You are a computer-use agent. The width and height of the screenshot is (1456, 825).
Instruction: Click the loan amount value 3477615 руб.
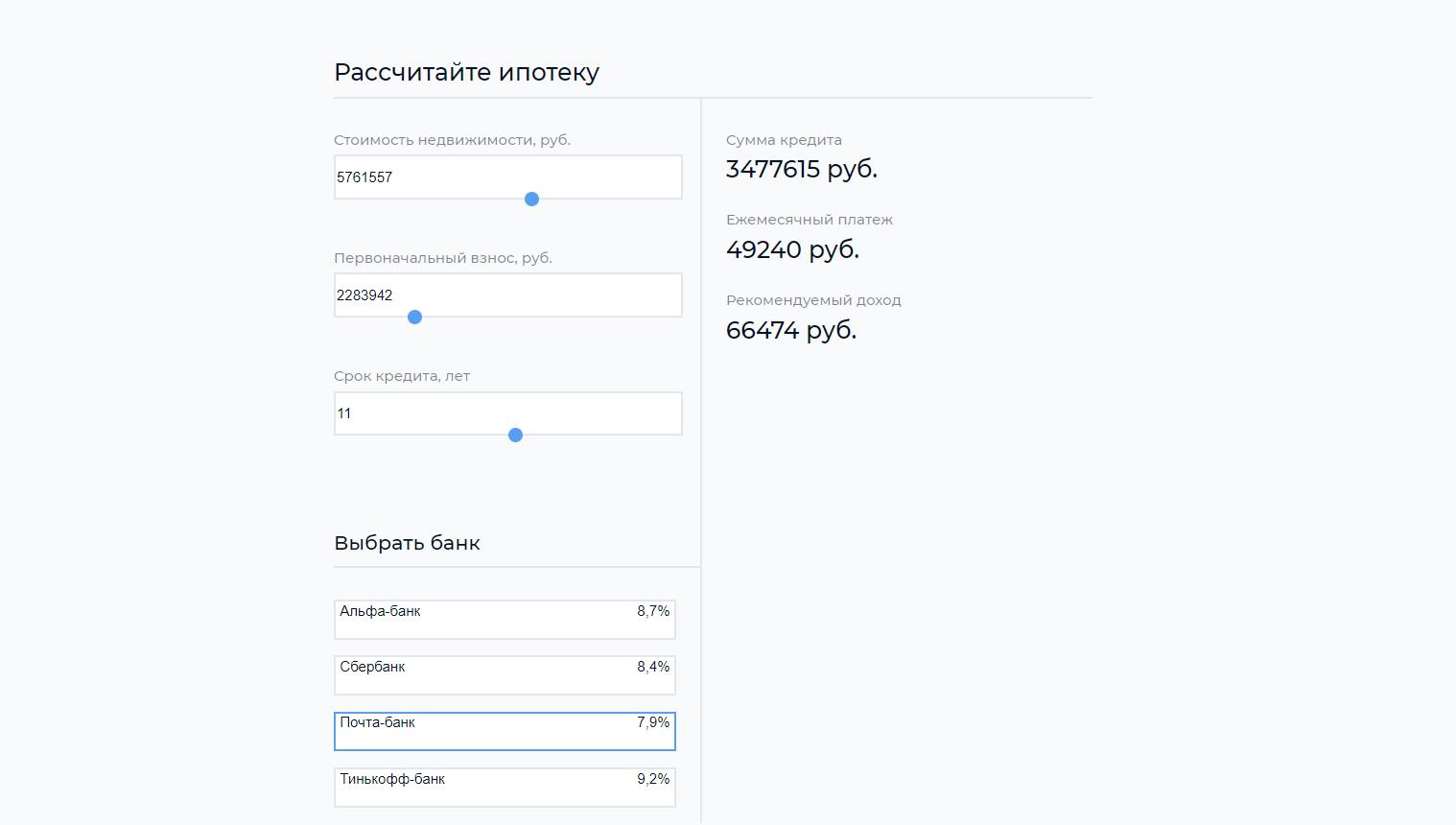click(802, 169)
